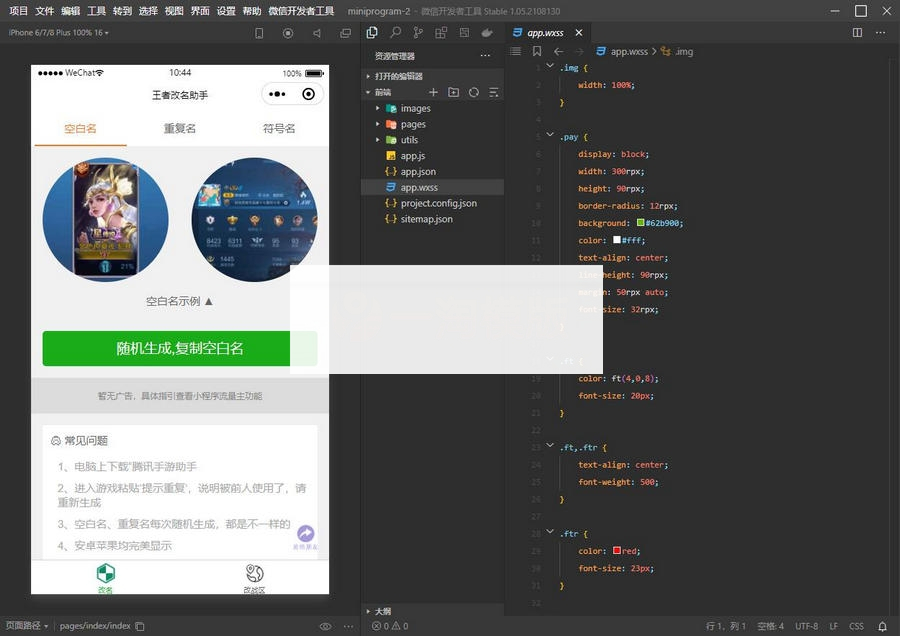The height and width of the screenshot is (636, 900).
Task: Click the new file icon in explorer
Action: point(433,92)
